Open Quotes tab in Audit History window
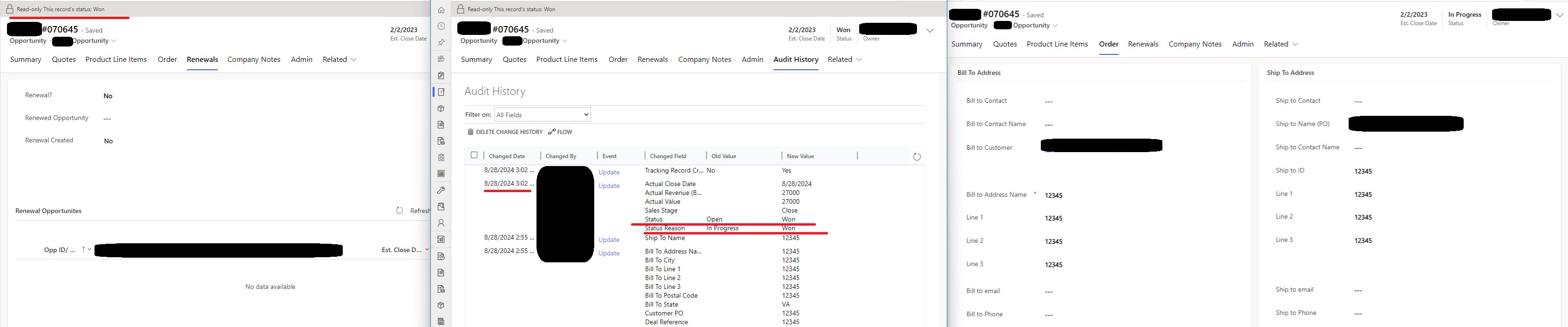The image size is (1568, 327). [x=514, y=60]
